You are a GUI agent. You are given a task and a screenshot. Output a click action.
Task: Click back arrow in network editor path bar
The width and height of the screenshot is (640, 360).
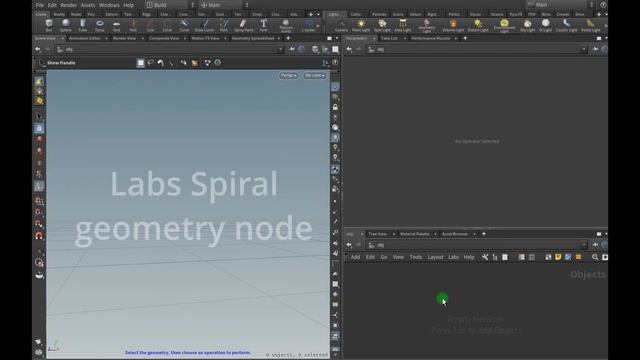[349, 245]
